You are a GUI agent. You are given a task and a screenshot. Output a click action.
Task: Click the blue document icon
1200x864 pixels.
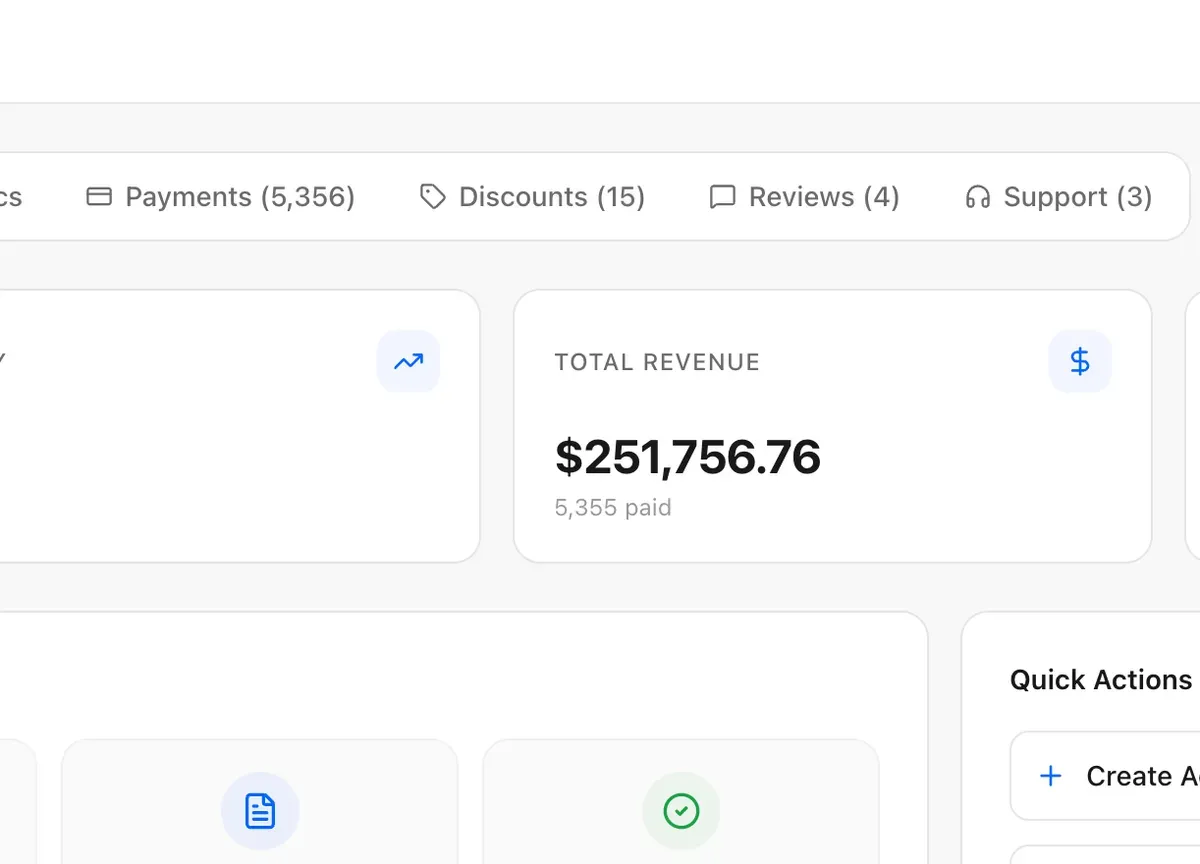coord(260,811)
